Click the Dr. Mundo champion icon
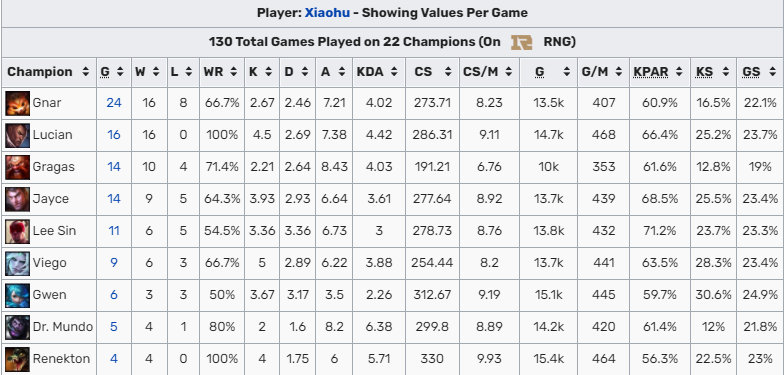 18,327
